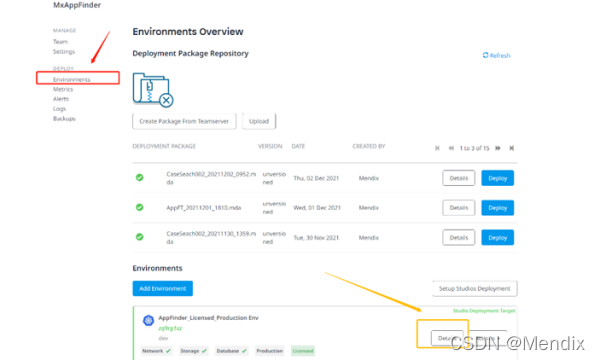
Task: Click the 'Tue, 30 Nov 2021' date cell
Action: [316, 238]
